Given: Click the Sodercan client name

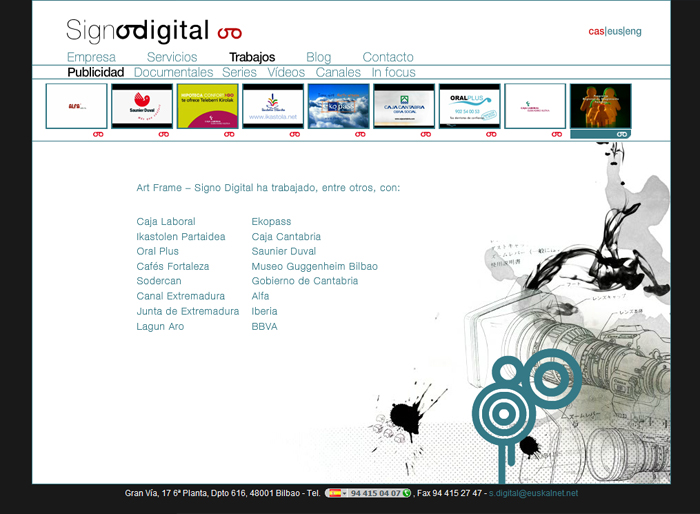Looking at the screenshot, I should coord(159,281).
